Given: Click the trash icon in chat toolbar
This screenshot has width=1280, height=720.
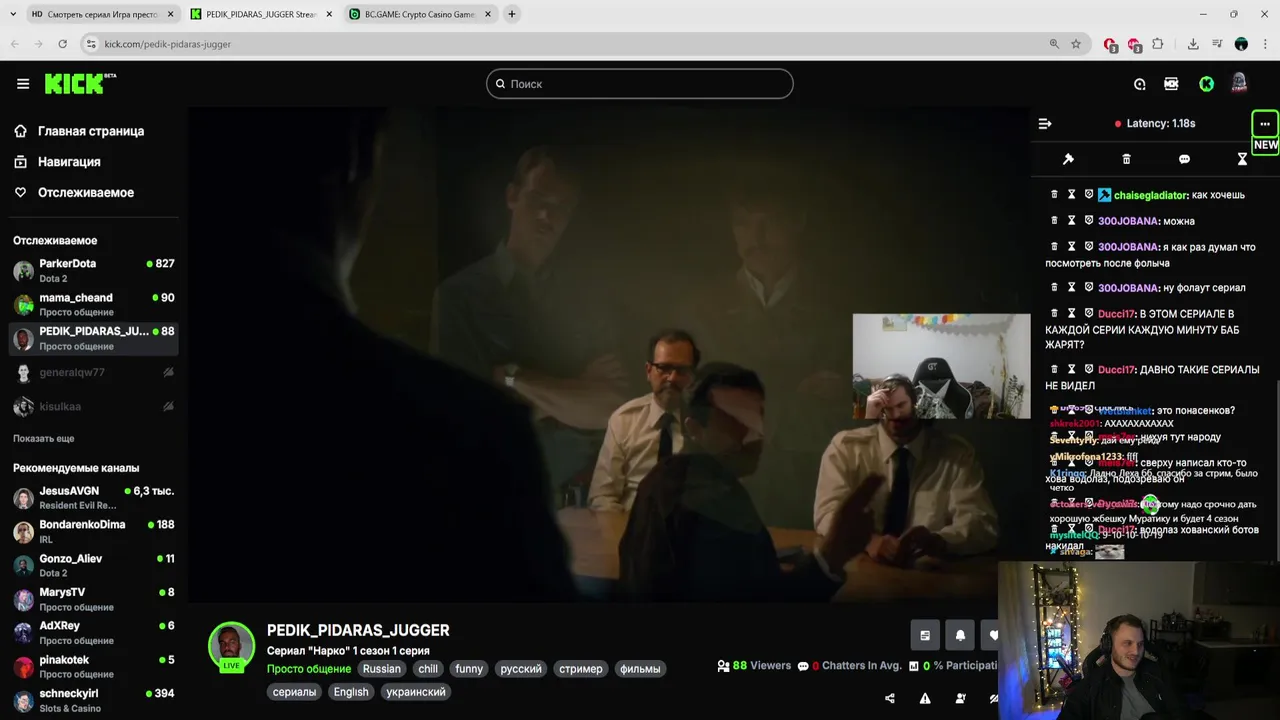Looking at the screenshot, I should (x=1126, y=159).
